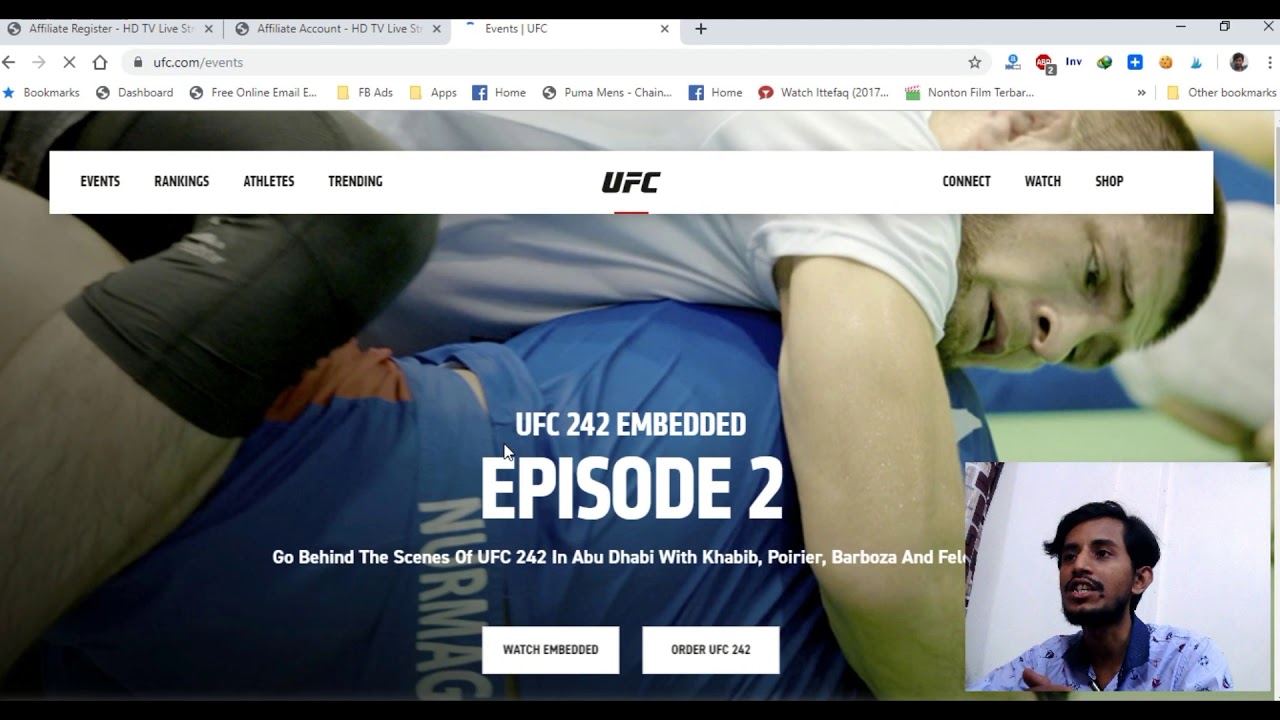This screenshot has height=720, width=1280.
Task: Select the Events | UFC tab
Action: 566,29
